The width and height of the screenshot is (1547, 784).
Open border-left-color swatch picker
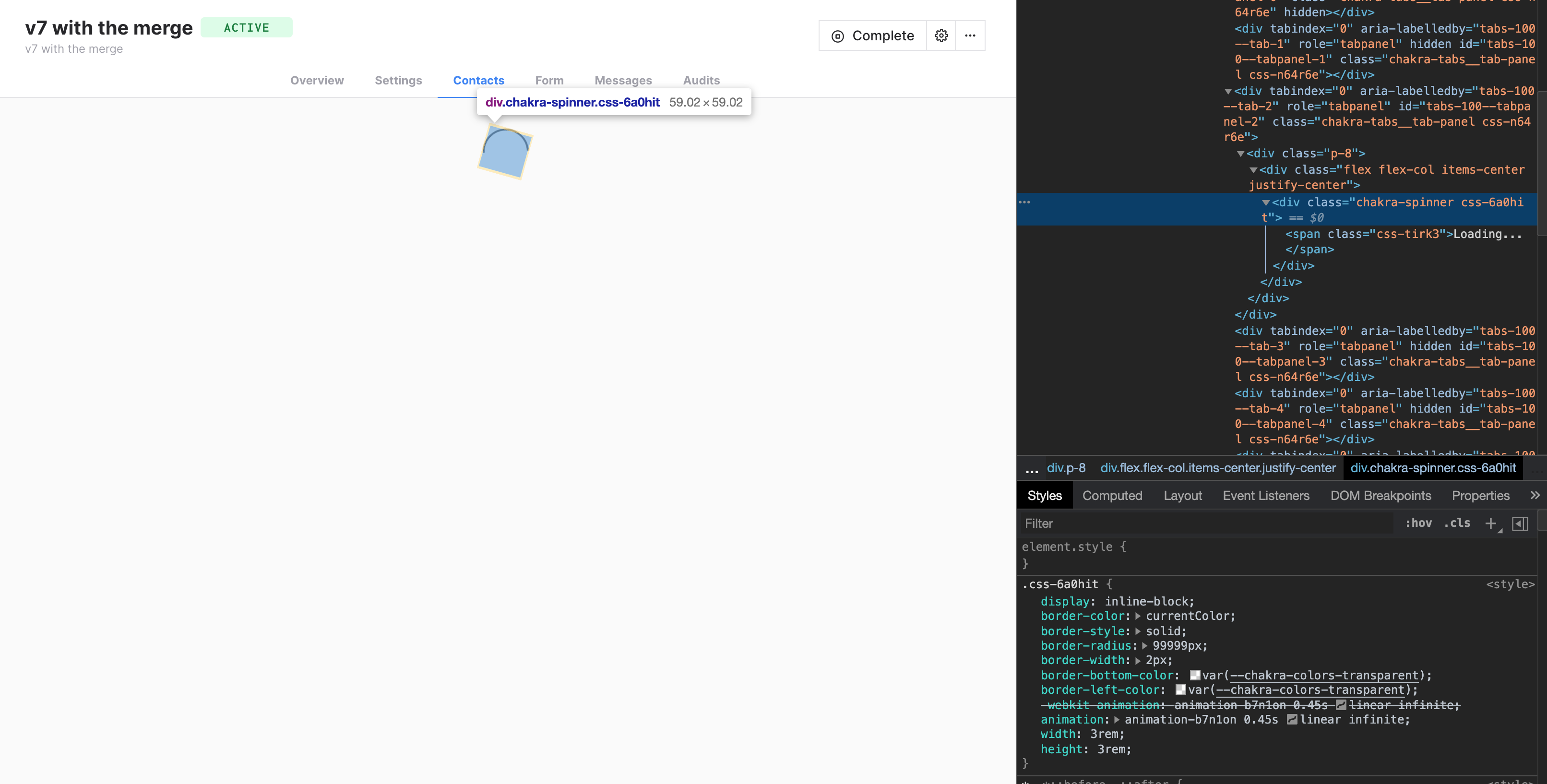(x=1181, y=690)
